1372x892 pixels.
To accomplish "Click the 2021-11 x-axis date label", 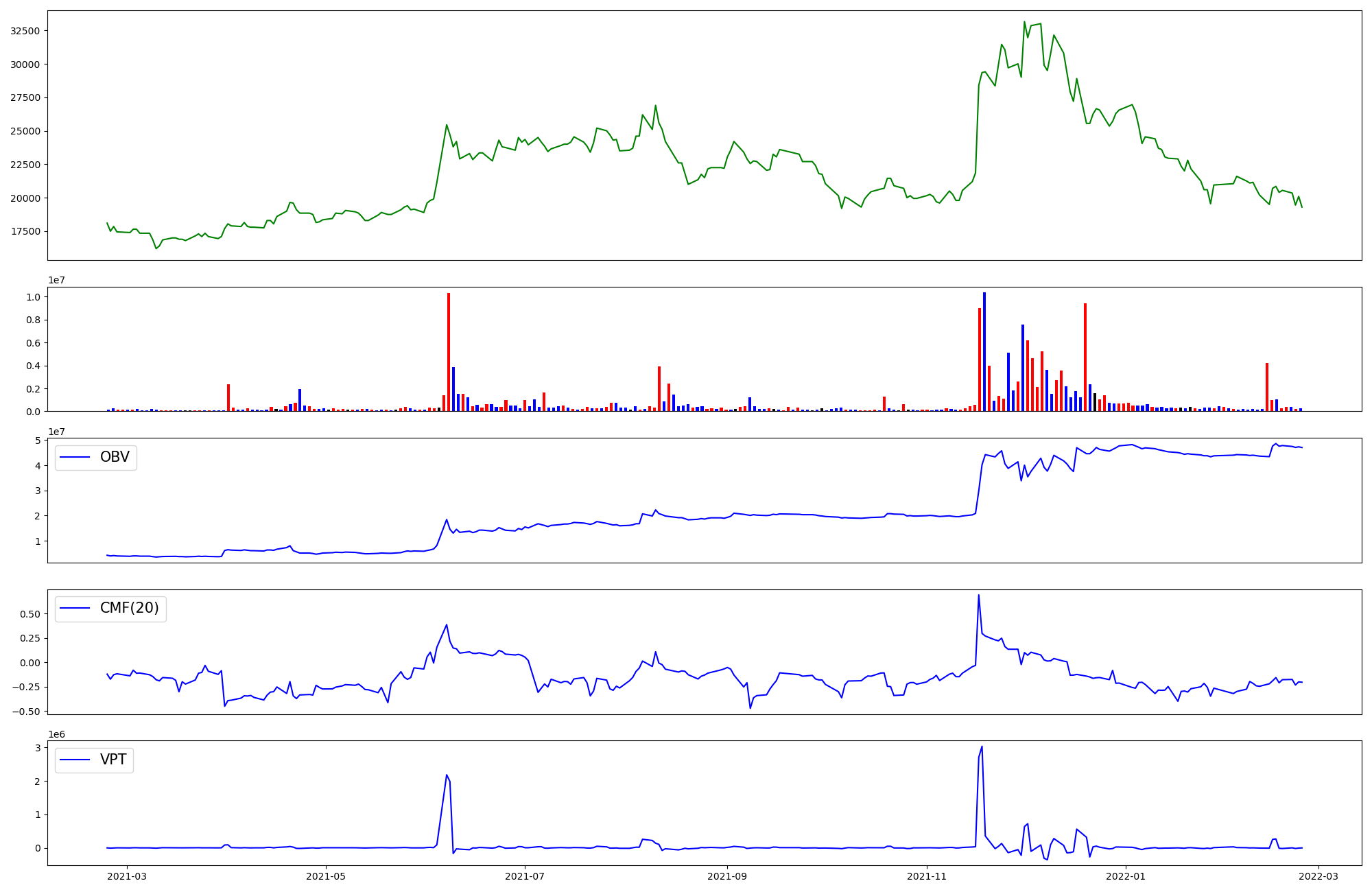I will pyautogui.click(x=927, y=876).
